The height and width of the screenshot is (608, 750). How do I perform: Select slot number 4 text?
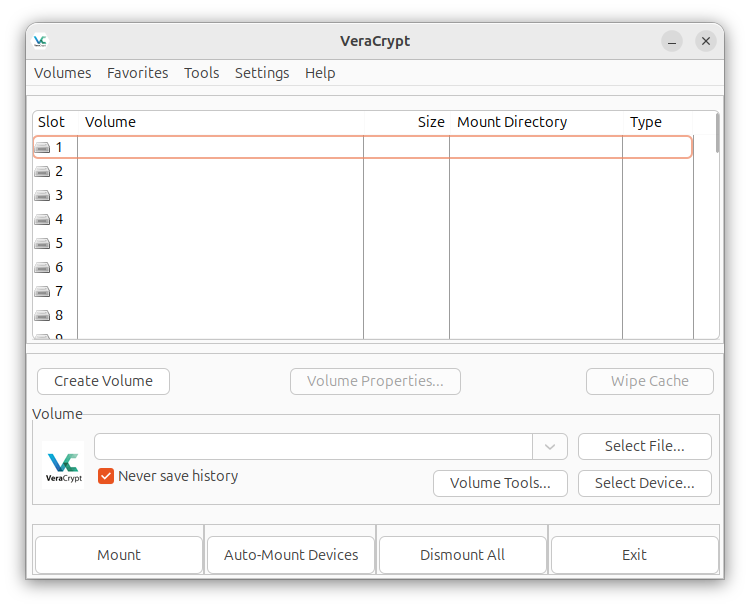click(x=59, y=219)
